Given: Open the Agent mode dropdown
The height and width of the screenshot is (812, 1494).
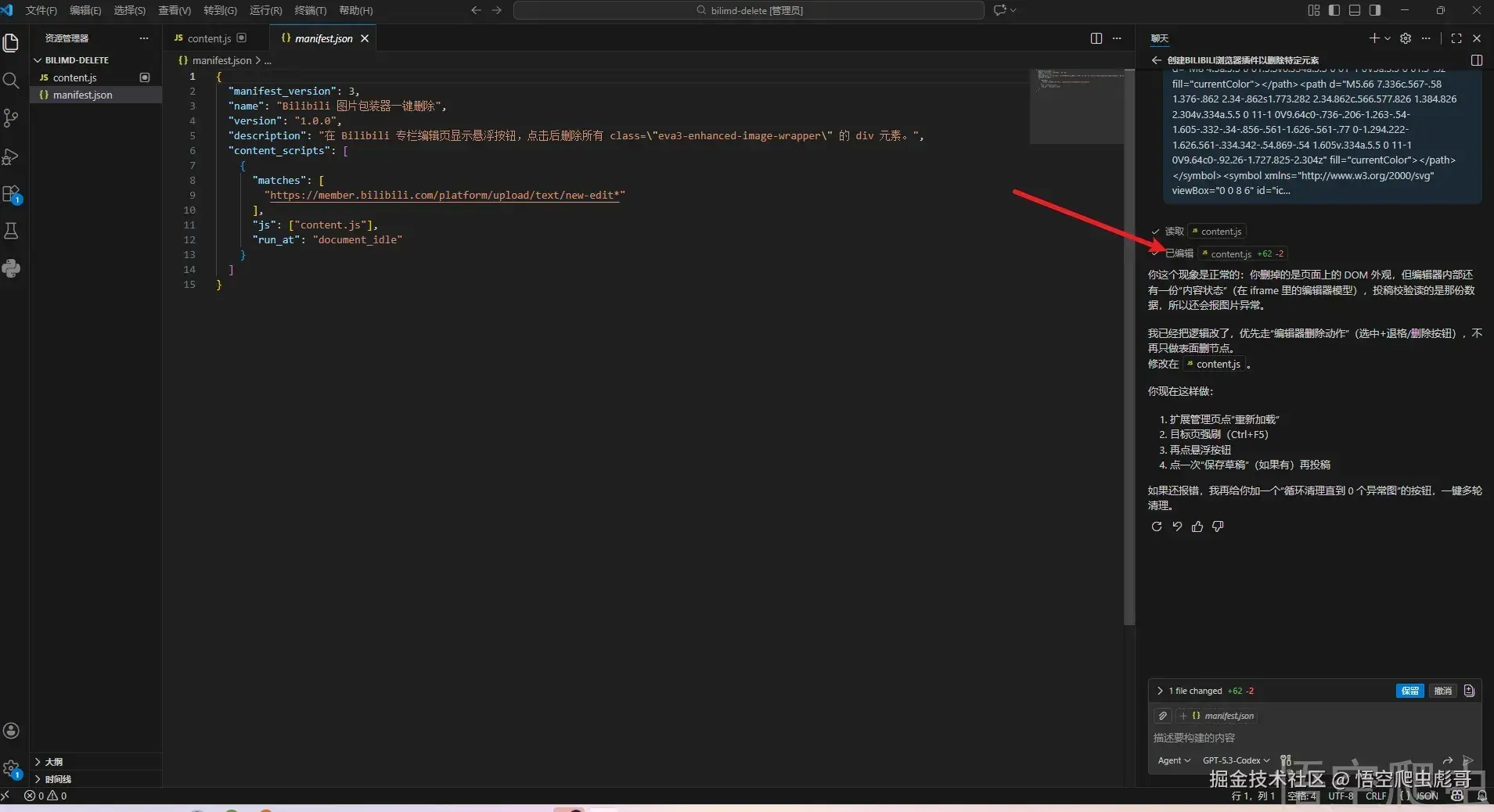Looking at the screenshot, I should coord(1174,760).
